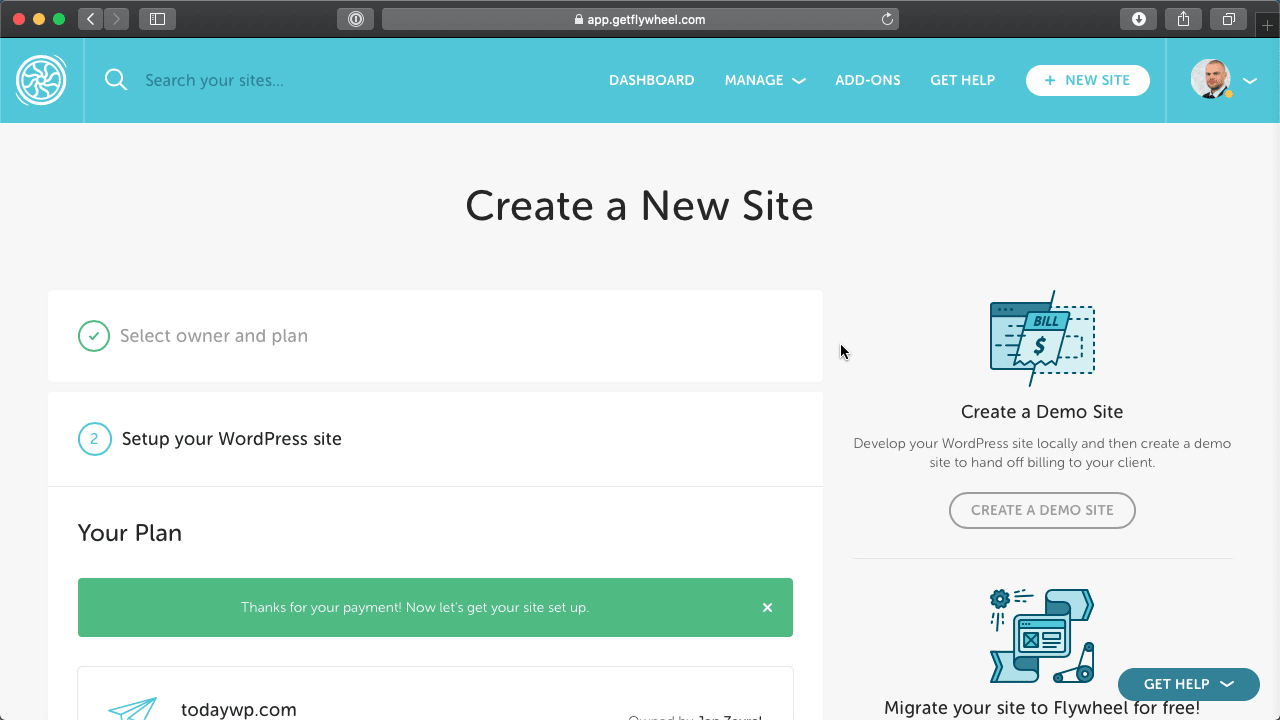Click the Flywheel logo icon

[x=41, y=80]
